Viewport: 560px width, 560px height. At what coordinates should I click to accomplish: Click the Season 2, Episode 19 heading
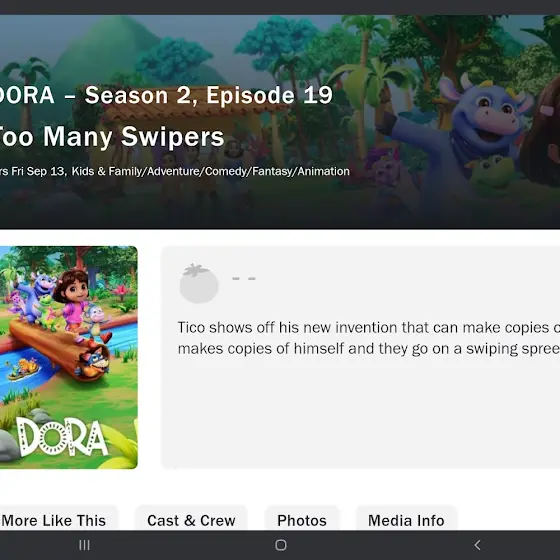(x=209, y=95)
